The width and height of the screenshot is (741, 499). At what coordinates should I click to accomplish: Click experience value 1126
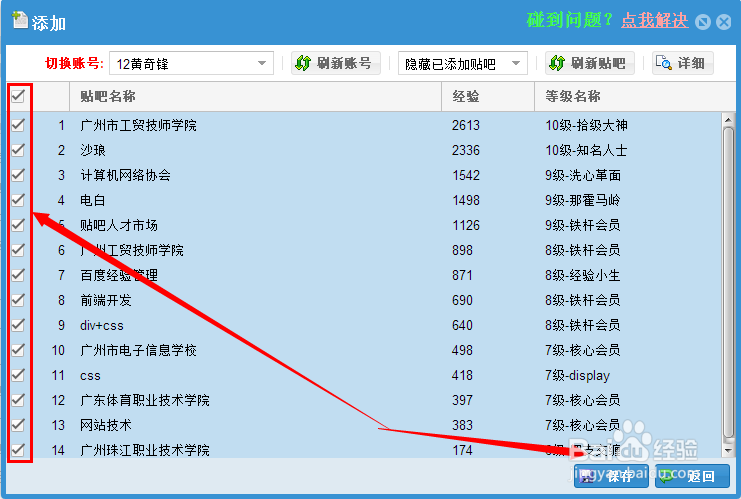point(466,225)
